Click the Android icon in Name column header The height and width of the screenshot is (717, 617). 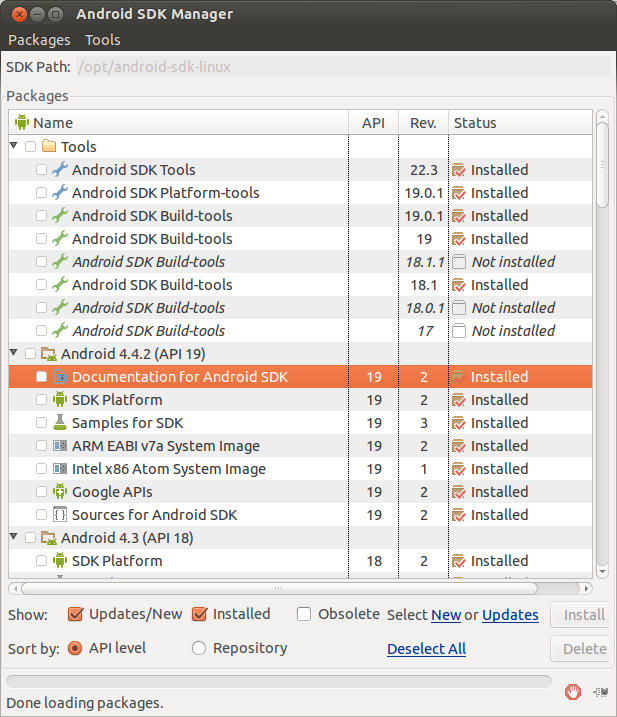pos(21,123)
